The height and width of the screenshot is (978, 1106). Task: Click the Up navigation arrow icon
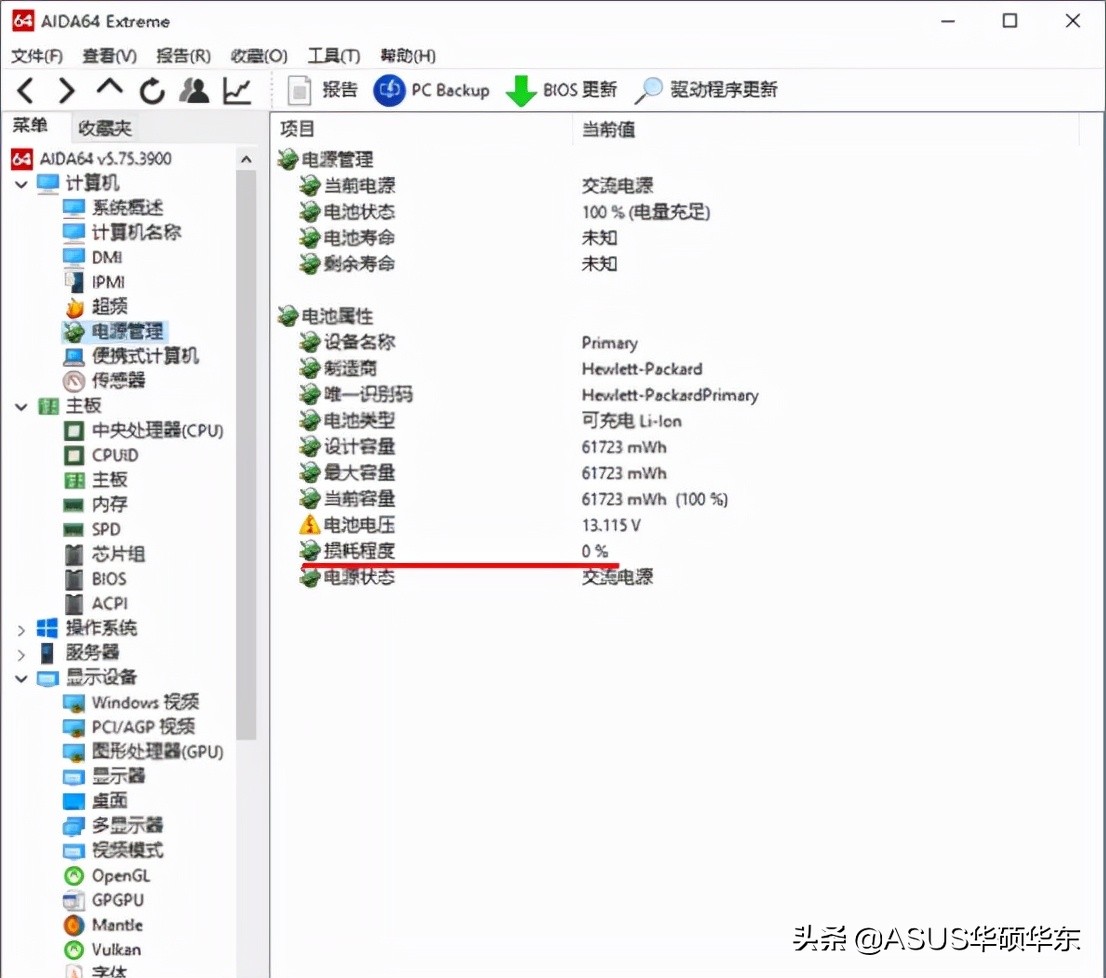[x=108, y=90]
